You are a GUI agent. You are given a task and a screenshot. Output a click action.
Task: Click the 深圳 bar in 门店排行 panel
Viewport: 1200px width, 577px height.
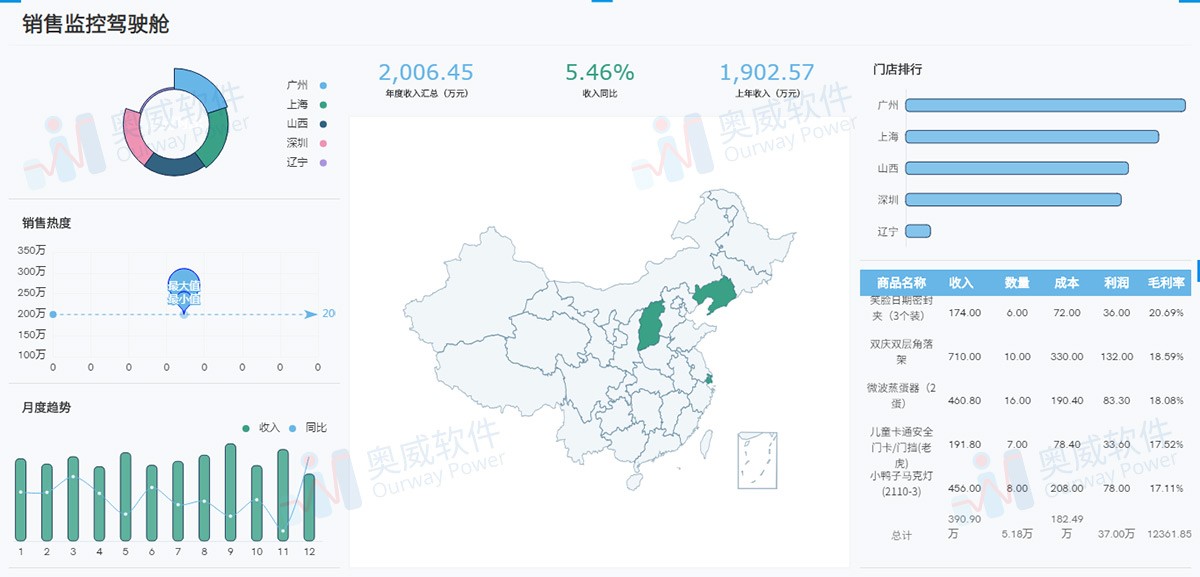pyautogui.click(x=1012, y=199)
